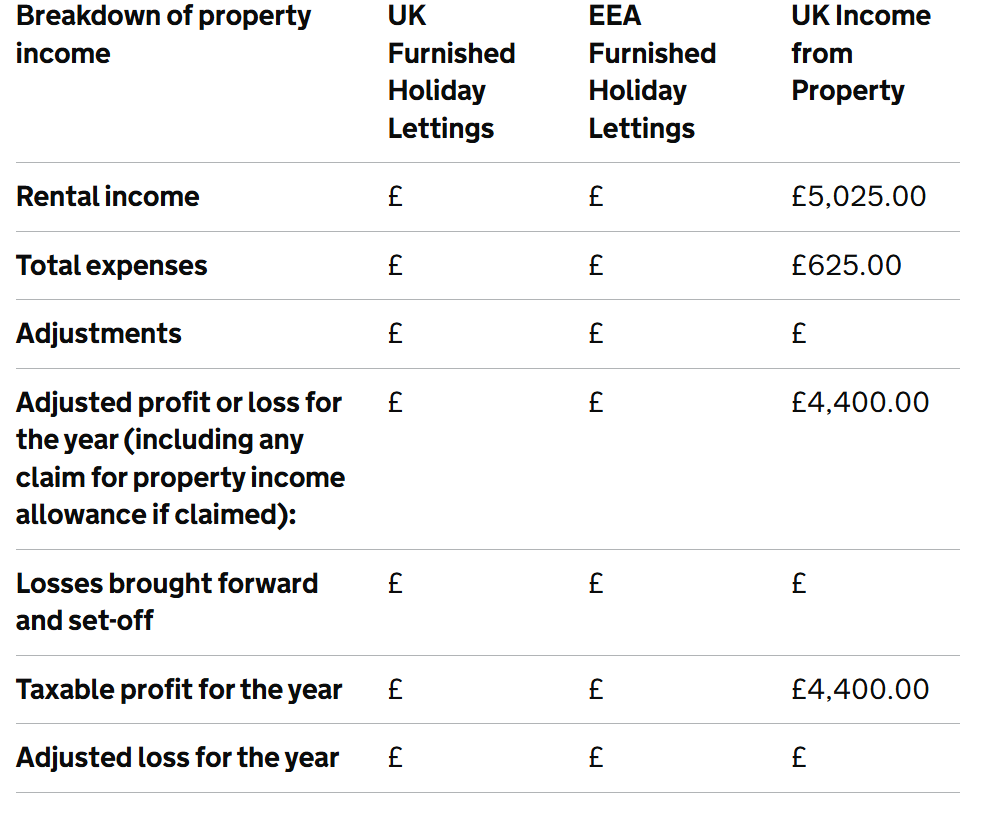Screen dimensions: 985x820
Task: Click the £625.00 total expenses value
Action: tap(846, 265)
